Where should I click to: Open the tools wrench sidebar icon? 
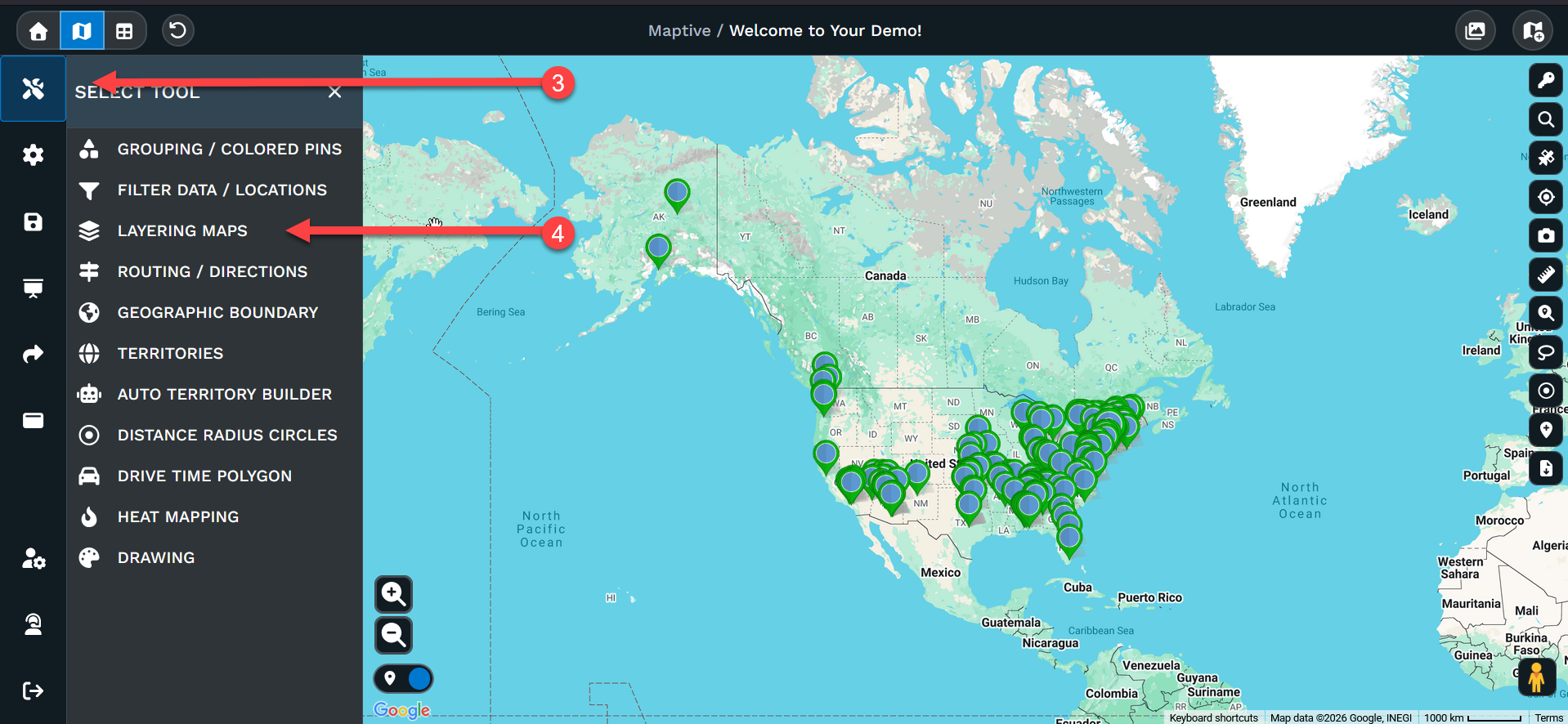(33, 88)
